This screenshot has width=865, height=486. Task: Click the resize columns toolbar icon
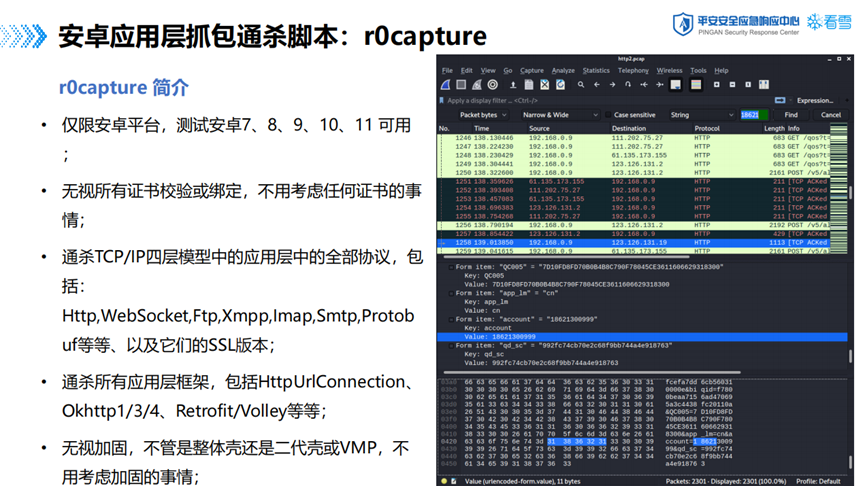click(764, 85)
